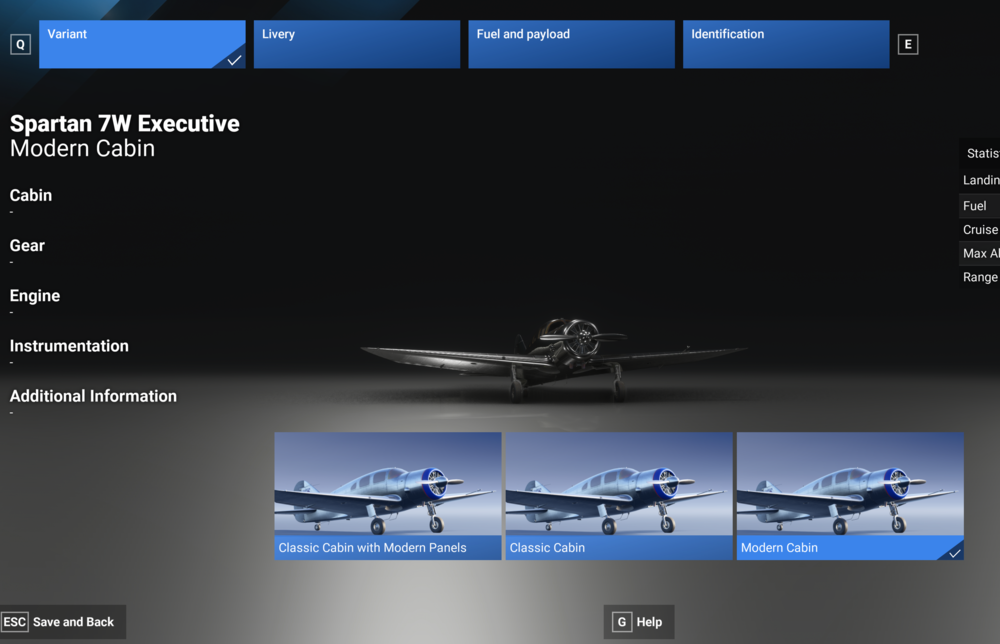Viewport: 1000px width, 644px height.
Task: Click the checkmark on the Variant tab
Action: (234, 60)
